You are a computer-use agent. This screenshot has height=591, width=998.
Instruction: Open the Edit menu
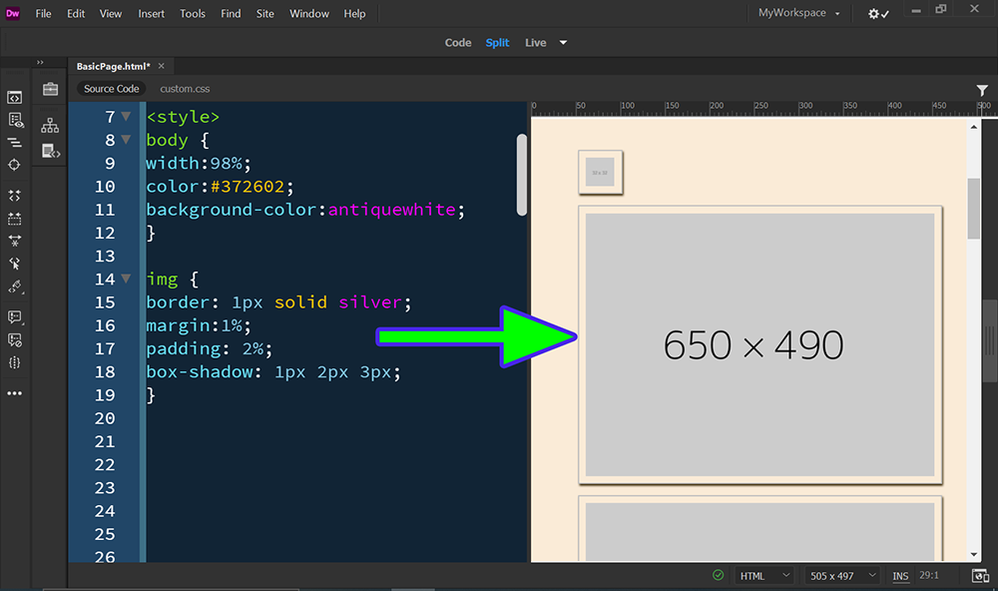76,13
